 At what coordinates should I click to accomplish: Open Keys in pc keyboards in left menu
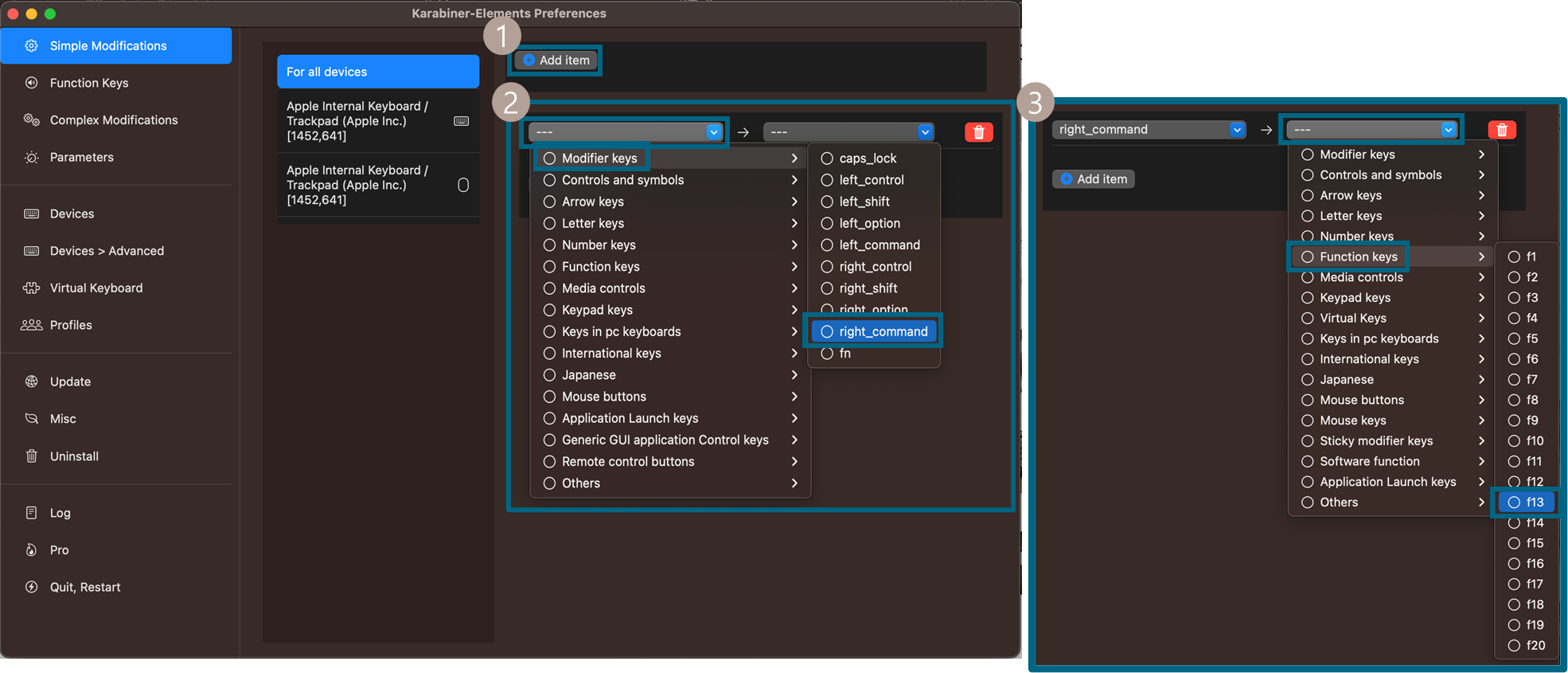[670, 331]
